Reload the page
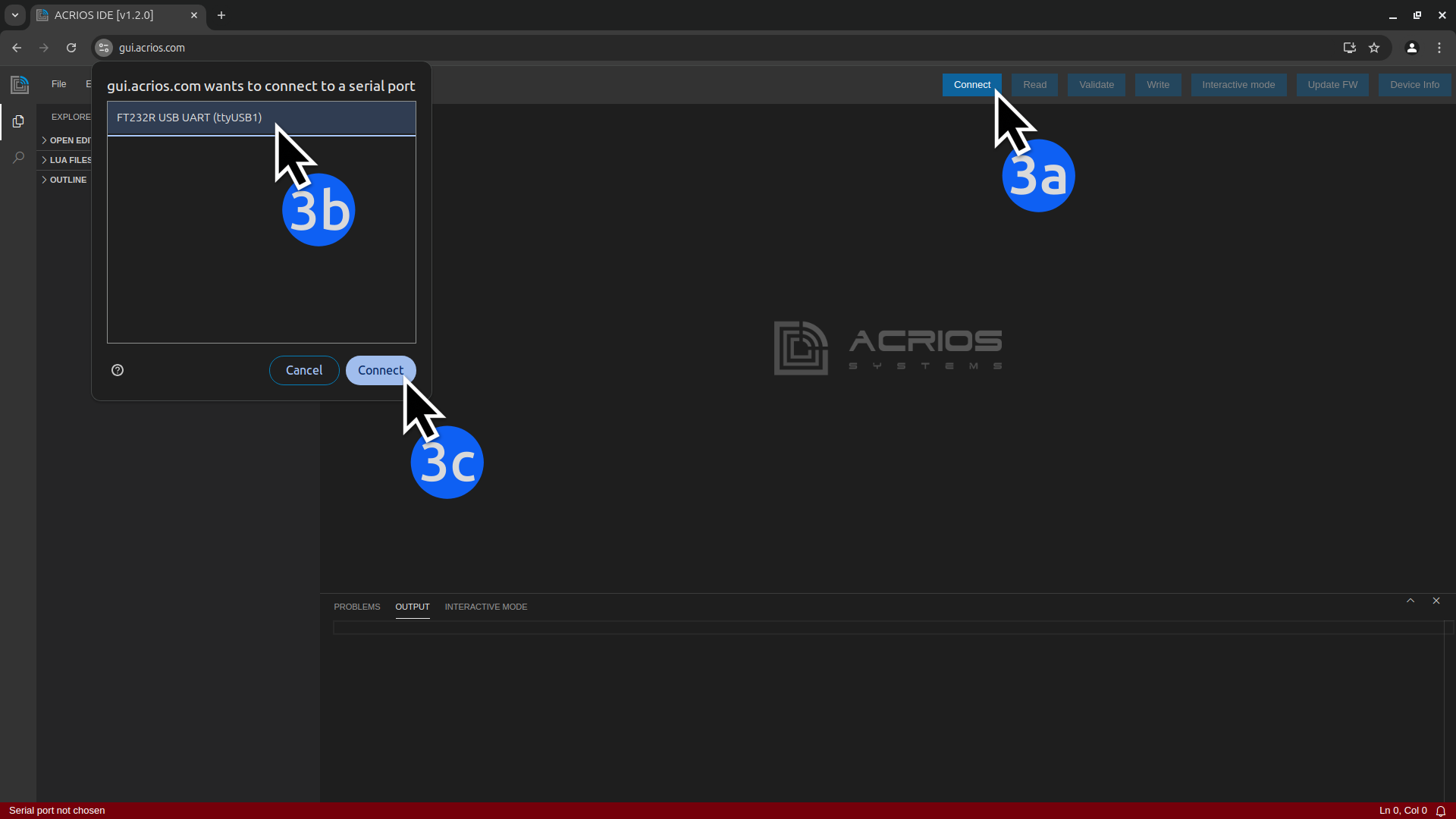Viewport: 1456px width, 819px height. pos(71,48)
